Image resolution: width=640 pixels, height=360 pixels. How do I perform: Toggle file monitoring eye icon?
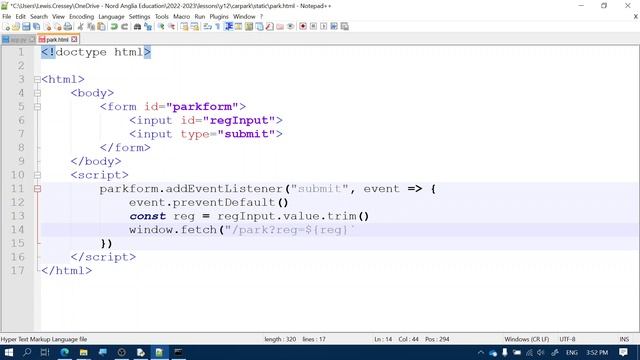tap(290, 27)
